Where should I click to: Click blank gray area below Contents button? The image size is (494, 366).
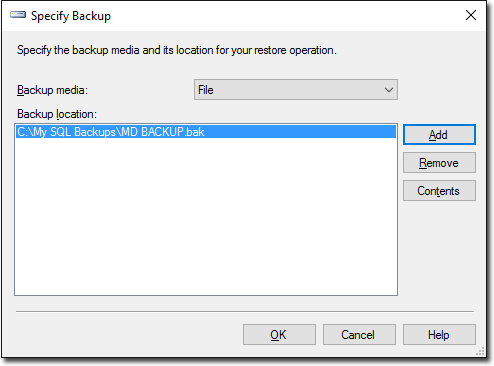pyautogui.click(x=439, y=253)
